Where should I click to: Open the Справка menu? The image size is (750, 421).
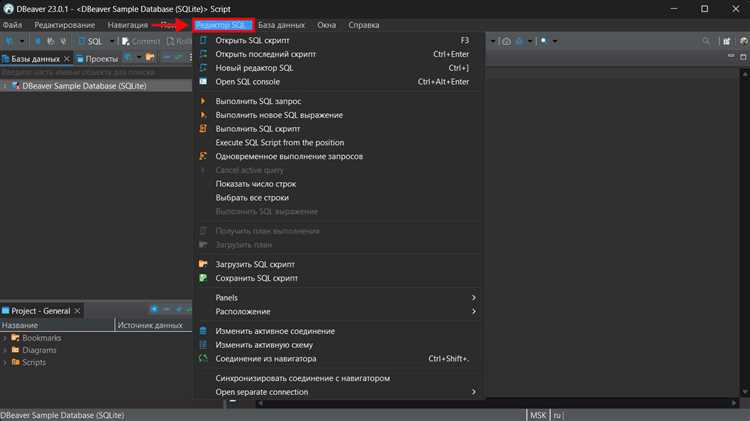[x=364, y=25]
